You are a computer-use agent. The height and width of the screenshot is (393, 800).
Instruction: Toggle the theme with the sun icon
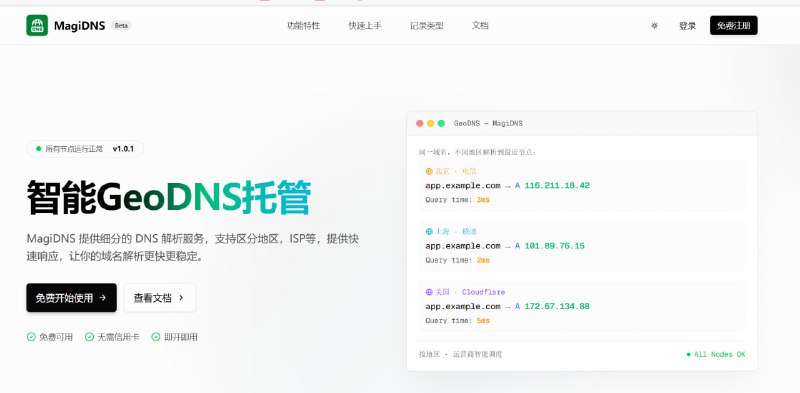click(x=654, y=26)
